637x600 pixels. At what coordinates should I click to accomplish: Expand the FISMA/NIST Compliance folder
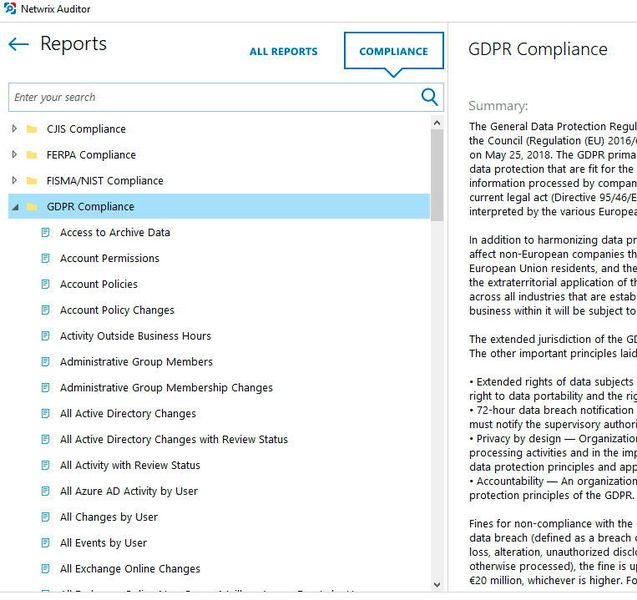15,180
